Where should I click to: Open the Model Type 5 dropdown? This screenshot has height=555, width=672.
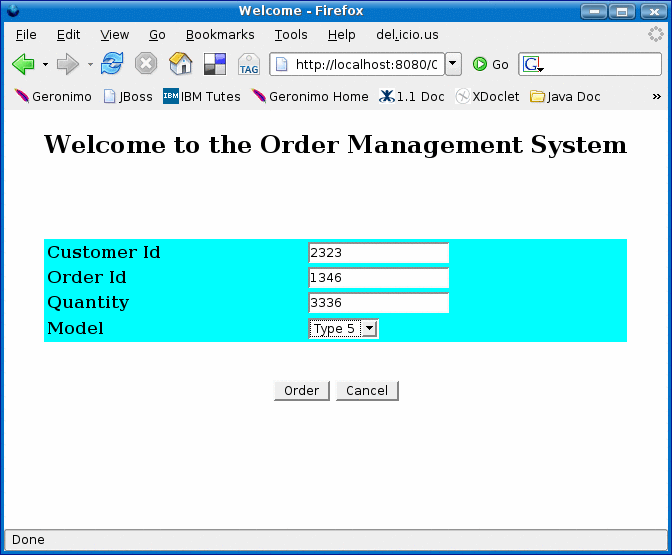coord(343,329)
